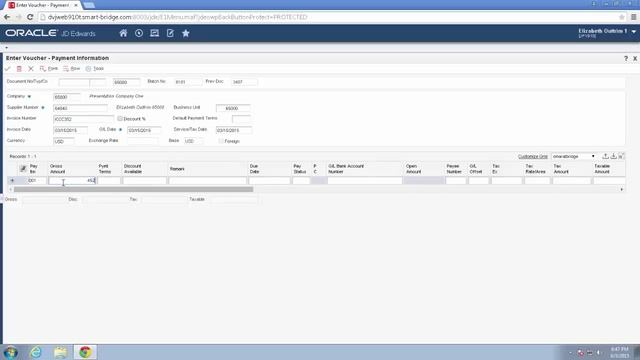Click the OK checkmark icon
The image size is (640, 360).
(7, 69)
